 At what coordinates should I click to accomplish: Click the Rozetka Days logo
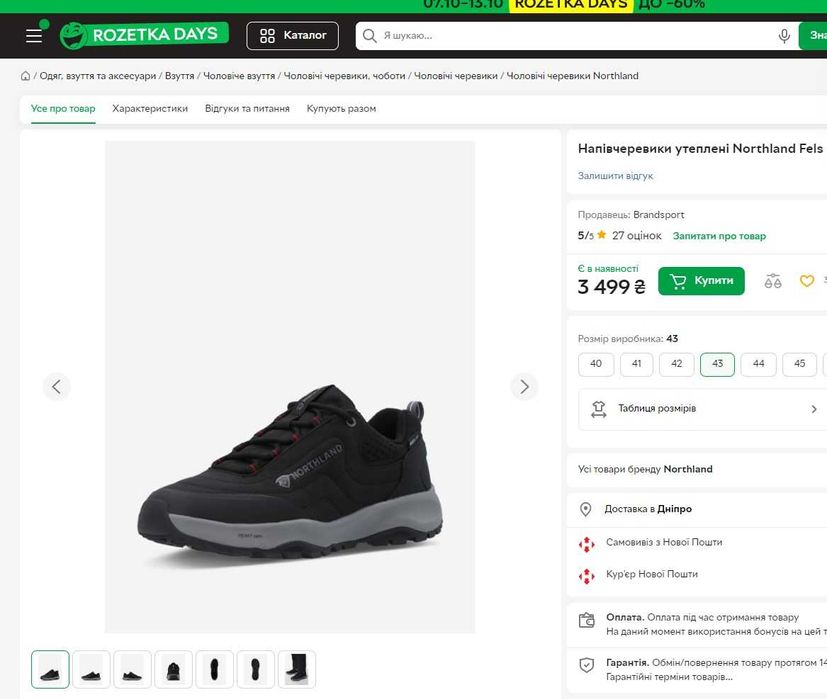click(x=144, y=35)
